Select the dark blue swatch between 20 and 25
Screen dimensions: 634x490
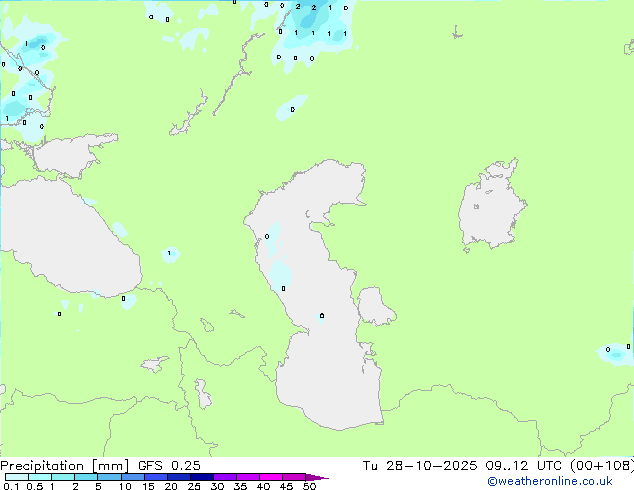point(179,477)
